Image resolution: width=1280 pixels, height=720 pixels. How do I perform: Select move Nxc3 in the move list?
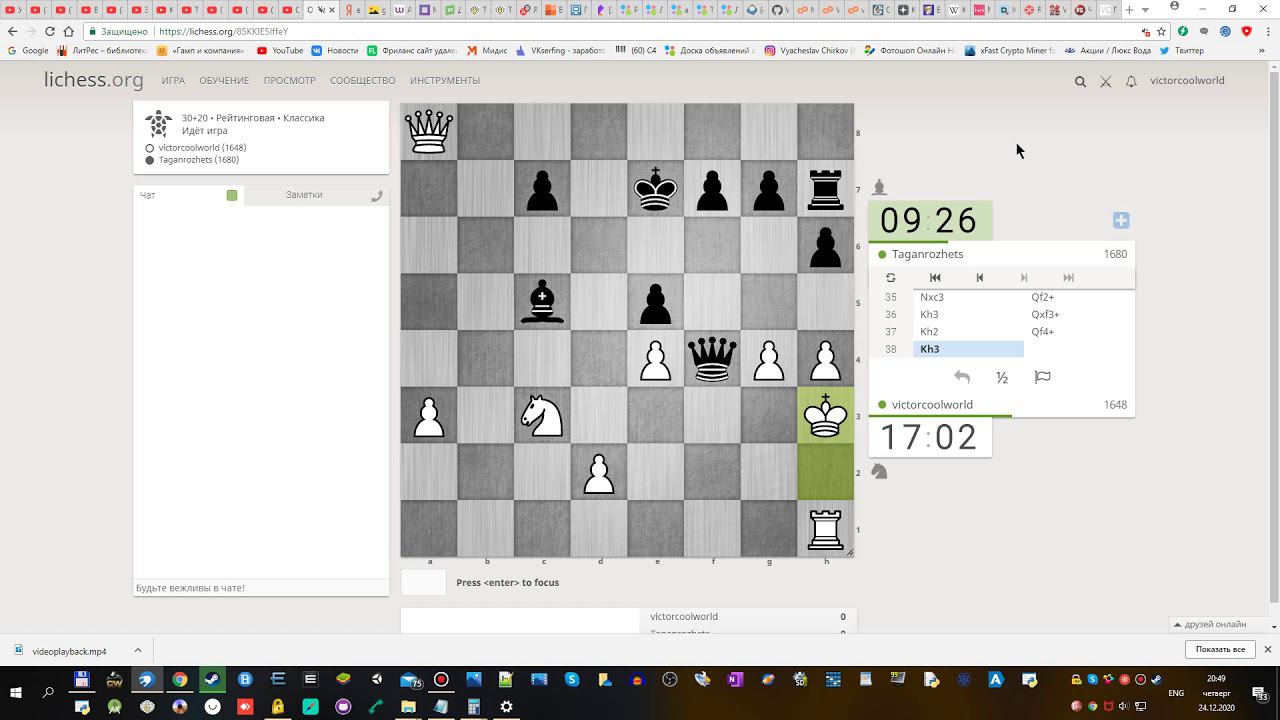point(968,297)
